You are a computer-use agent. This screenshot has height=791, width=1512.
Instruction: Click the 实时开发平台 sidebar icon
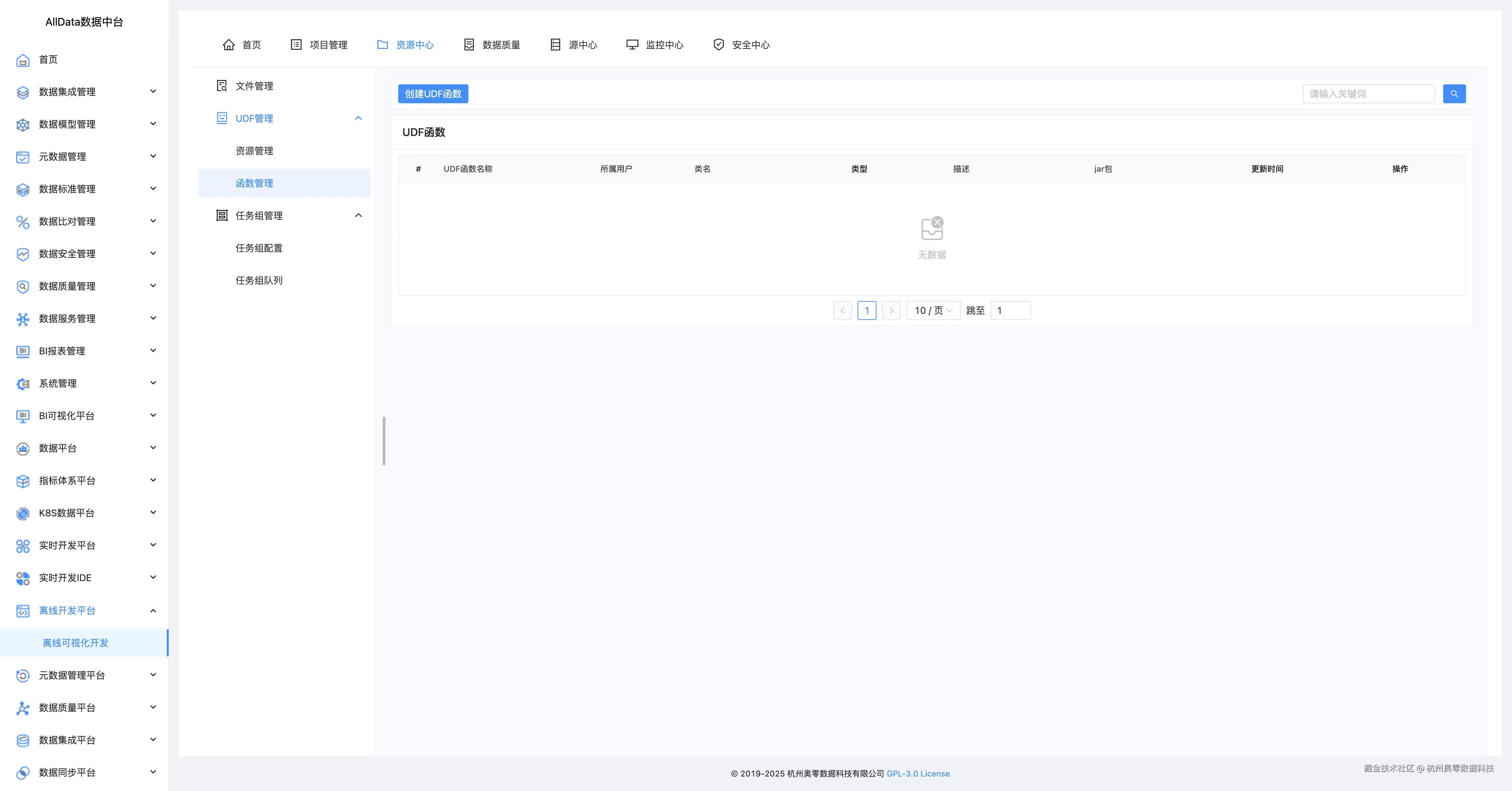[x=23, y=546]
